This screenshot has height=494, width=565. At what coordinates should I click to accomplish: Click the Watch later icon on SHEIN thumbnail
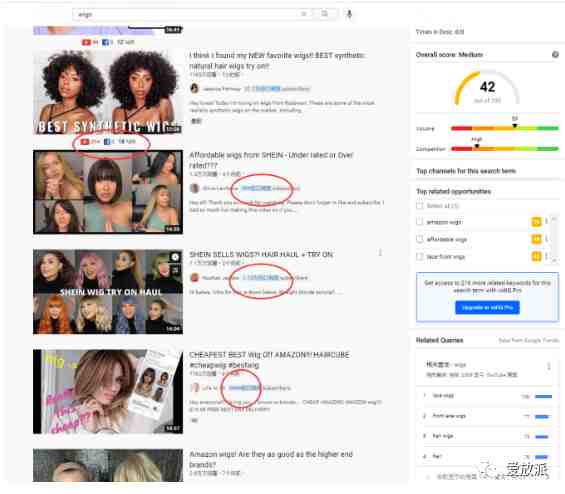(175, 257)
